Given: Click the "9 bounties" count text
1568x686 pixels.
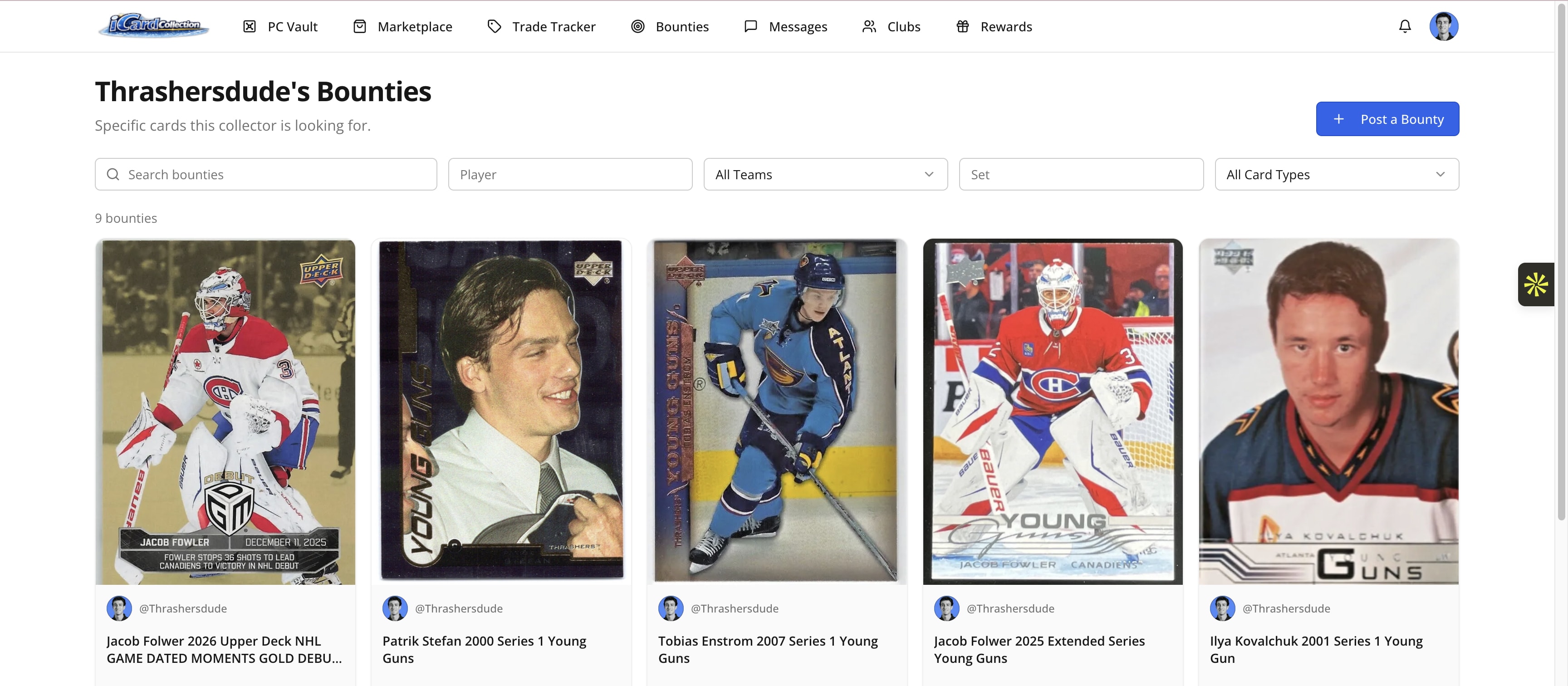Looking at the screenshot, I should pyautogui.click(x=126, y=219).
